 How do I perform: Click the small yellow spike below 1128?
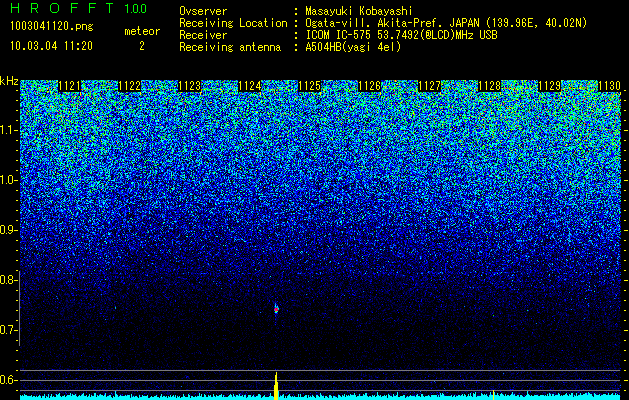pos(493,395)
